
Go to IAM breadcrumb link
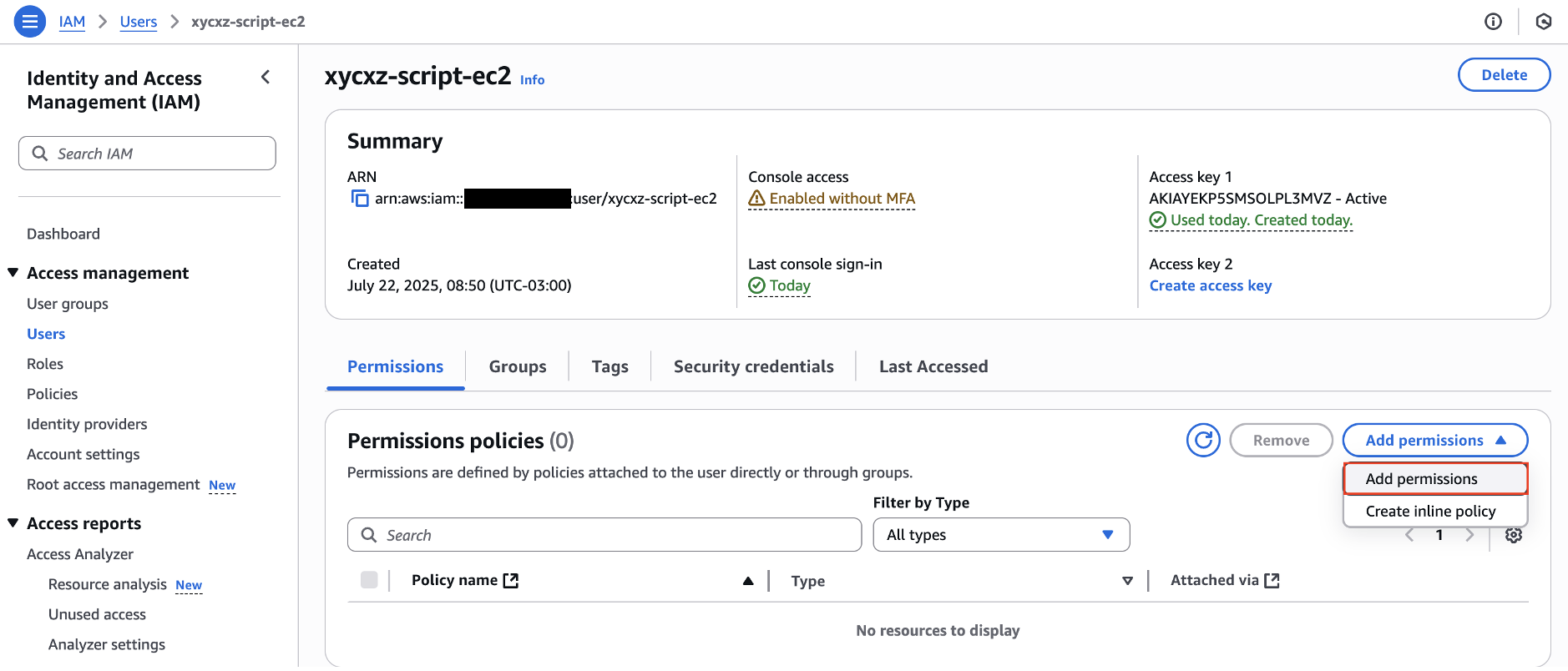(x=72, y=22)
